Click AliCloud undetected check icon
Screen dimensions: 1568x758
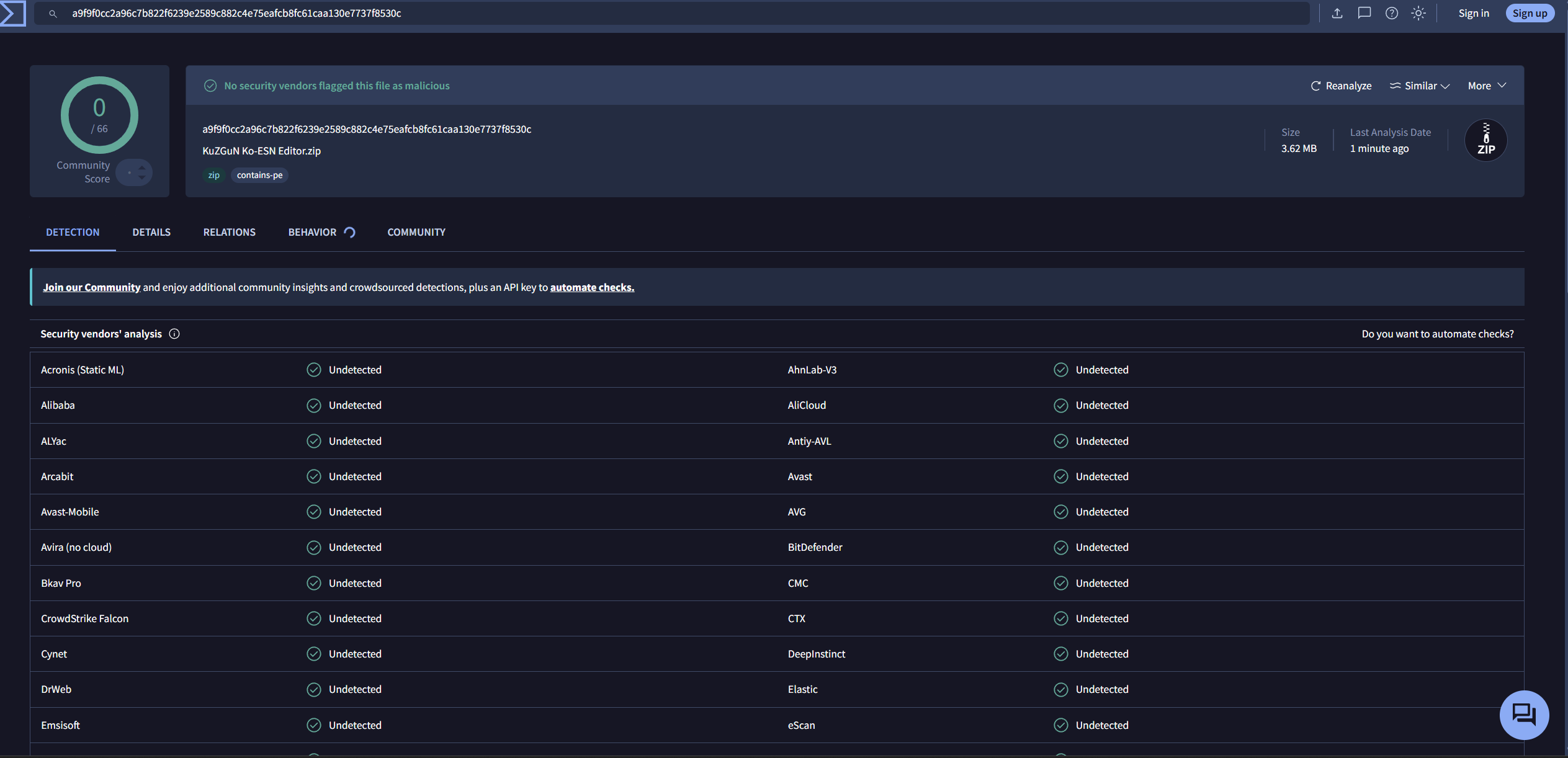point(1061,405)
